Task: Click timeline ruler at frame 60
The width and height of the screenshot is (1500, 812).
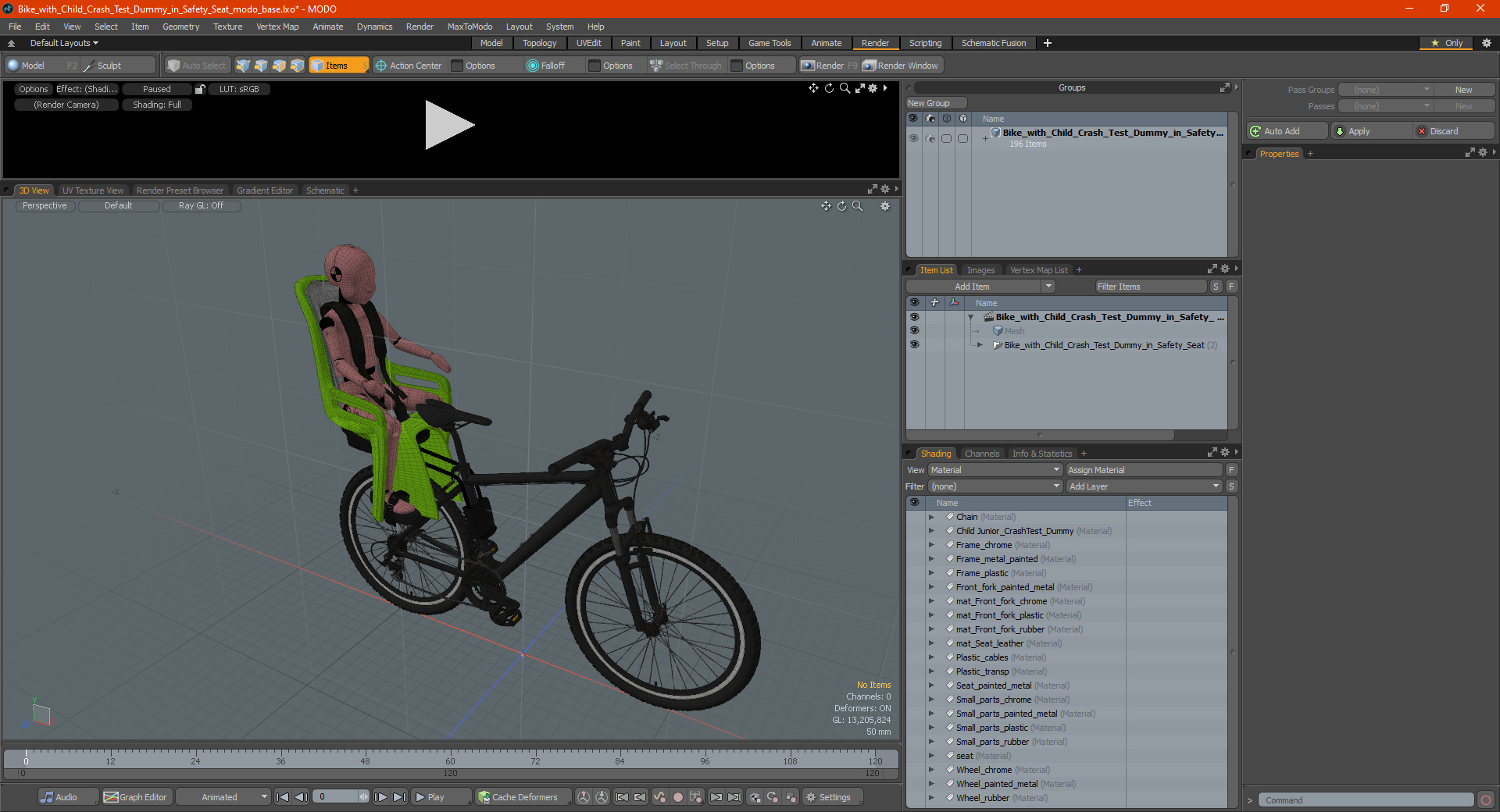Action: click(x=450, y=756)
